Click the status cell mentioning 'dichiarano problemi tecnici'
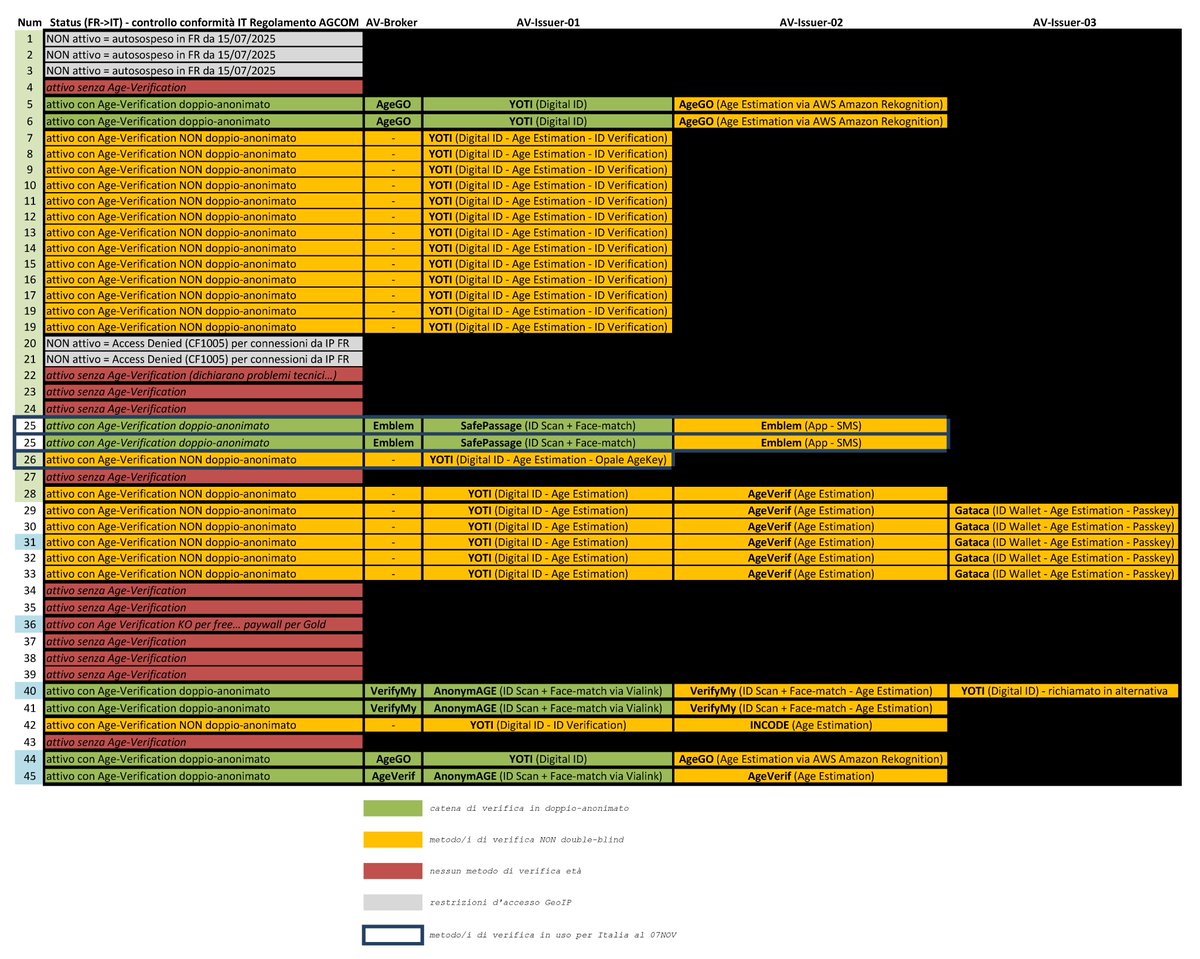Screen dimensions: 1200x959 tap(203, 375)
